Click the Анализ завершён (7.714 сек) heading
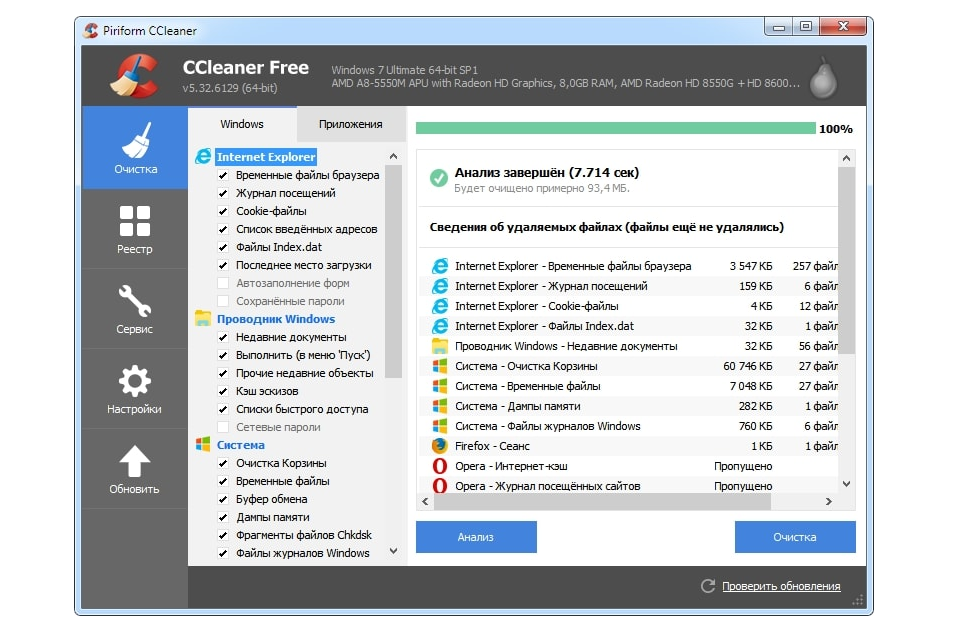The height and width of the screenshot is (631, 967). click(x=547, y=173)
